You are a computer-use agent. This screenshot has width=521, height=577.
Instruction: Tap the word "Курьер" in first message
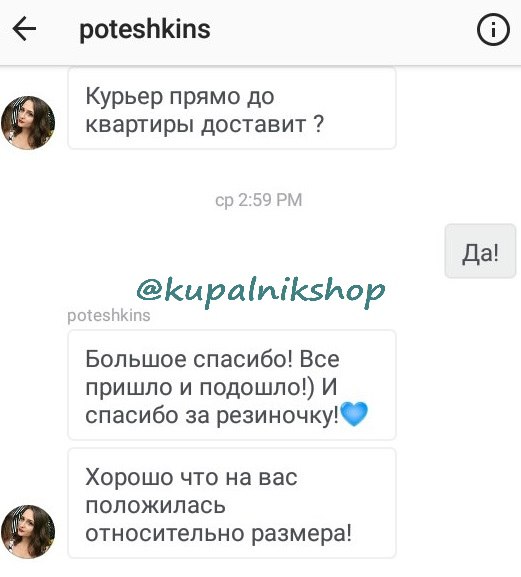tap(124, 97)
